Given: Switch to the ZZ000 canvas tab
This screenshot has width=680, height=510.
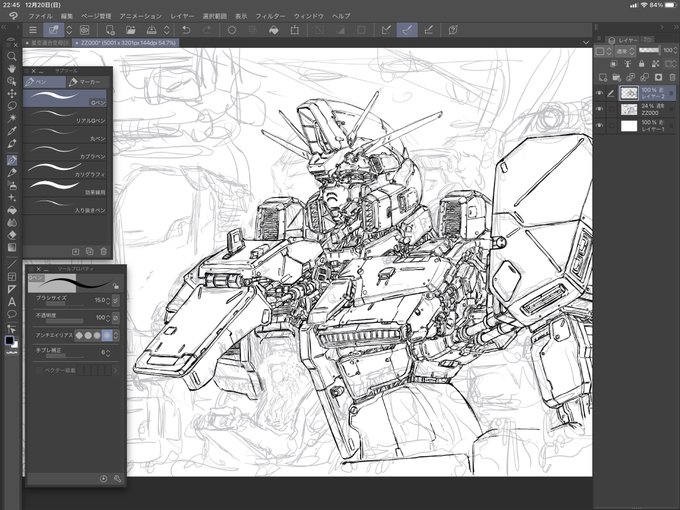Looking at the screenshot, I should pyautogui.click(x=125, y=43).
